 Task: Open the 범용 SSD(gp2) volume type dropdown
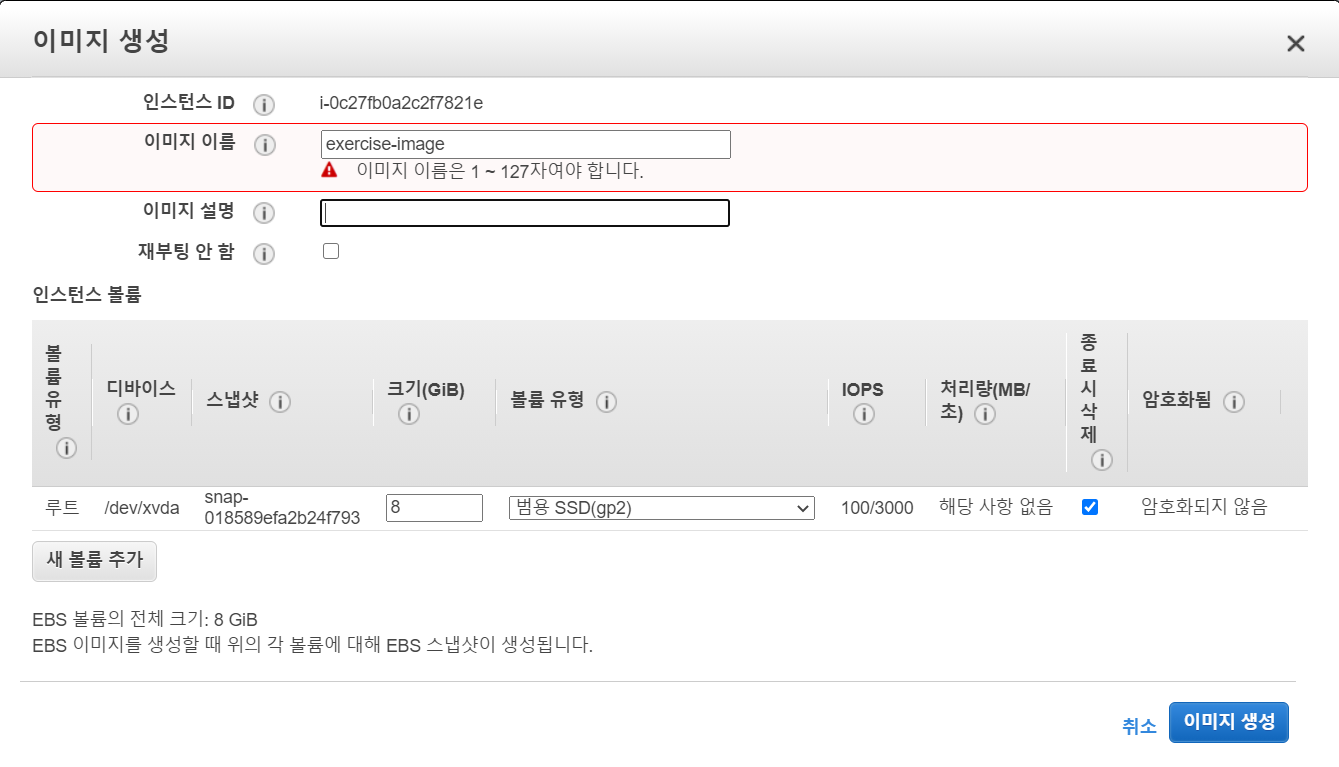pyautogui.click(x=661, y=508)
